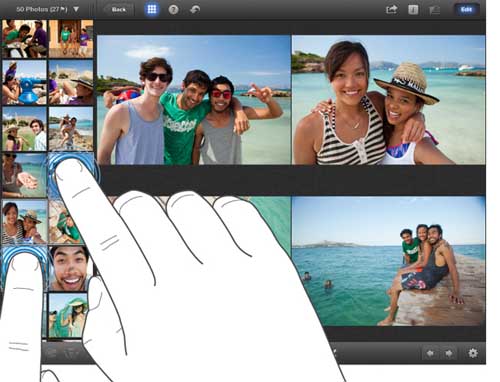Select thumbnail of person in straw hat profile
This screenshot has width=500, height=382.
71,82
